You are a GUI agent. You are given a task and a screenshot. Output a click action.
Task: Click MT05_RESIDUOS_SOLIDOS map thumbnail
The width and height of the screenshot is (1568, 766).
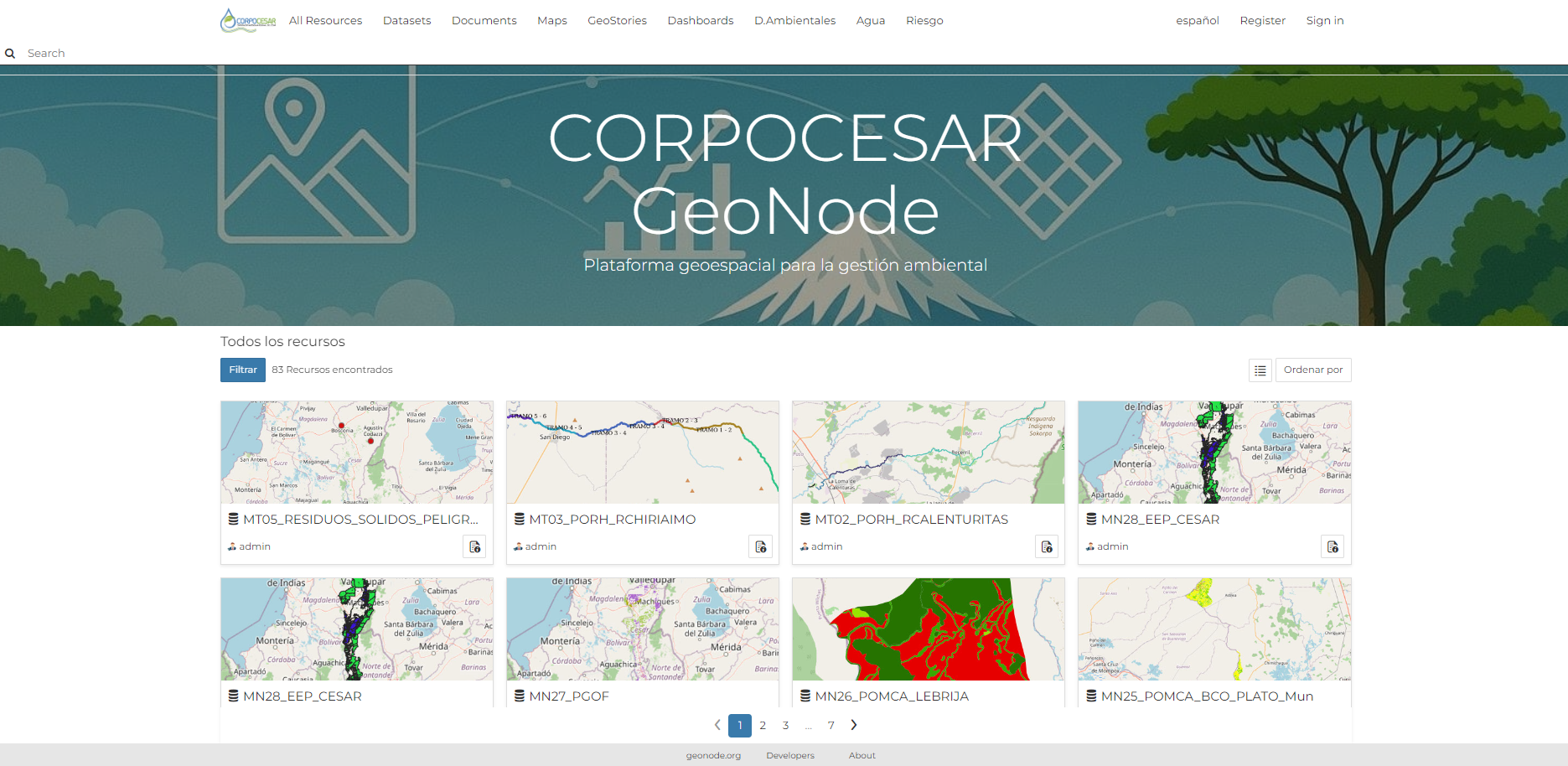point(357,453)
